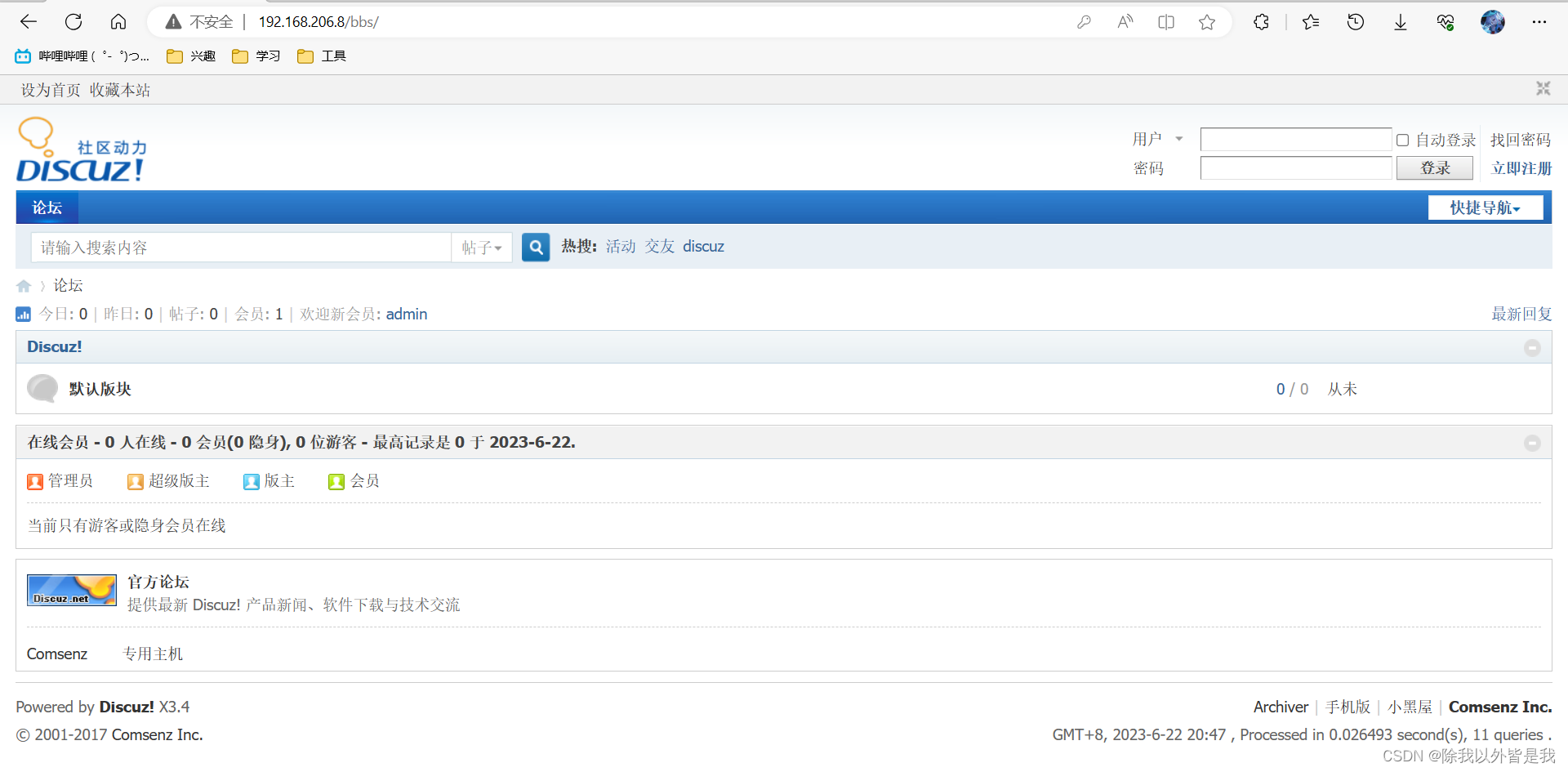The height and width of the screenshot is (772, 1568).
Task: Open the 用户 login type dropdown
Action: click(1156, 139)
